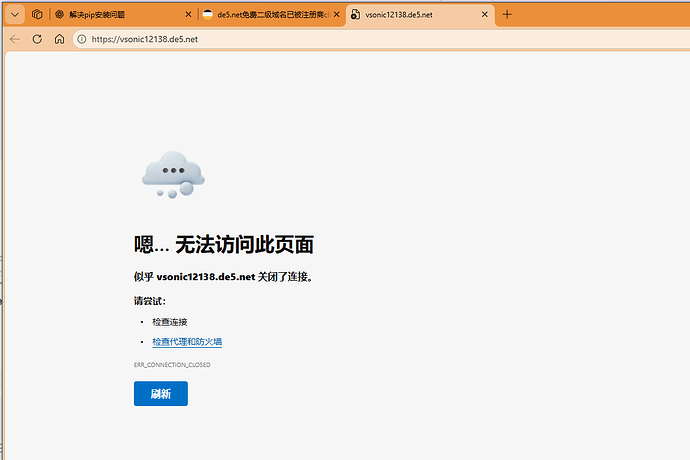
Task: Open the workspaces icon in tab bar
Action: point(37,15)
